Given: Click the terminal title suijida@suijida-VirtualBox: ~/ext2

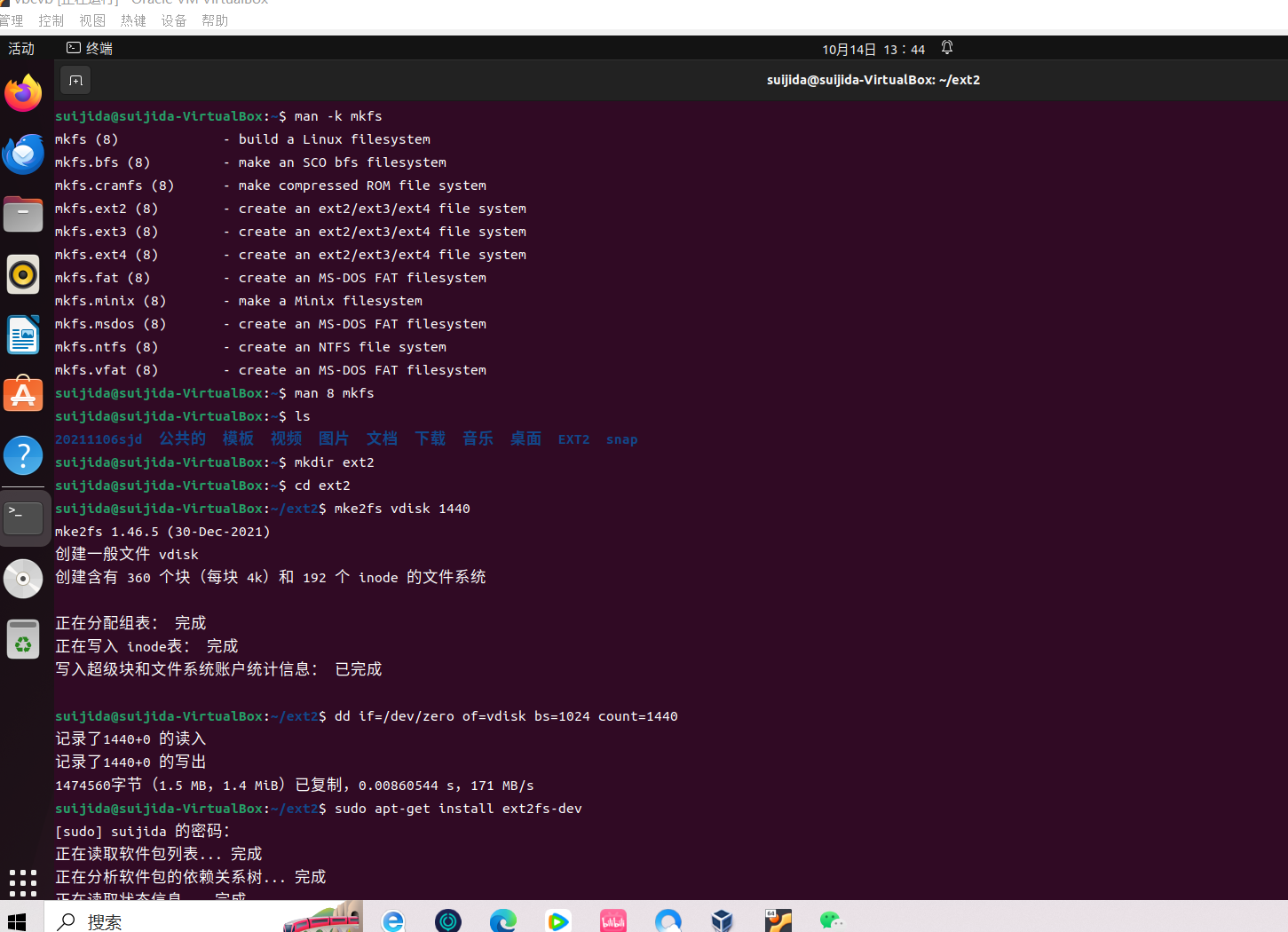Looking at the screenshot, I should pos(873,80).
